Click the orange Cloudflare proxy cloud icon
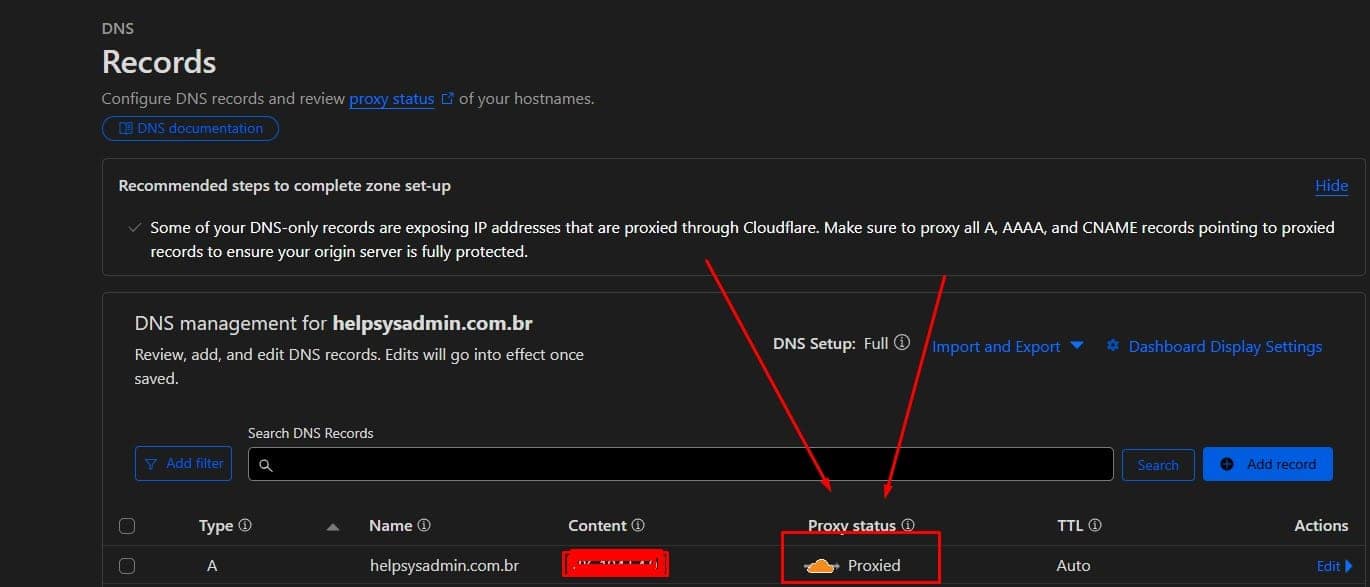 click(x=820, y=564)
